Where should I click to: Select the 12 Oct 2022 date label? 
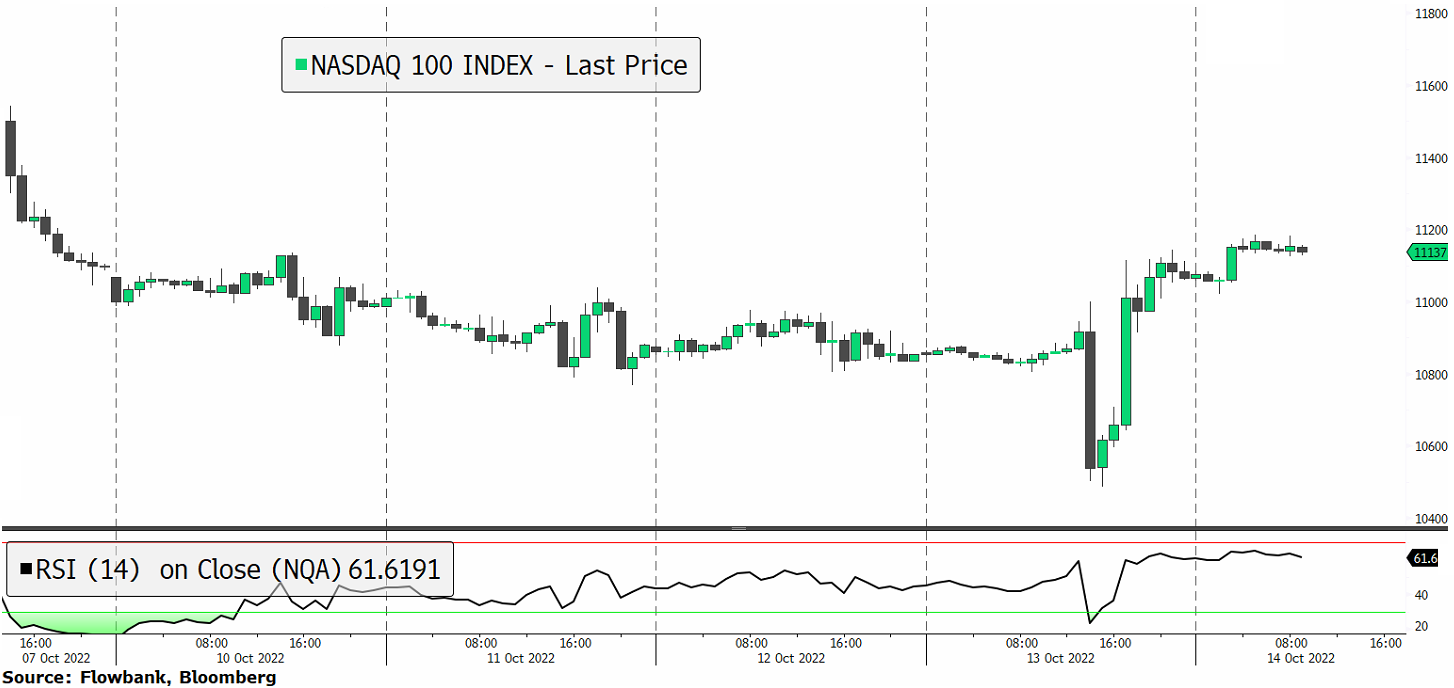click(x=791, y=658)
